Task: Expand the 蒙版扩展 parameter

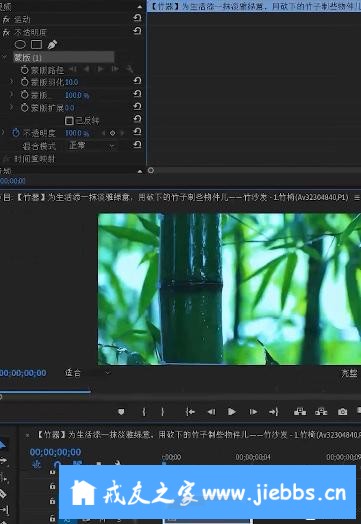Action: [x=12, y=108]
